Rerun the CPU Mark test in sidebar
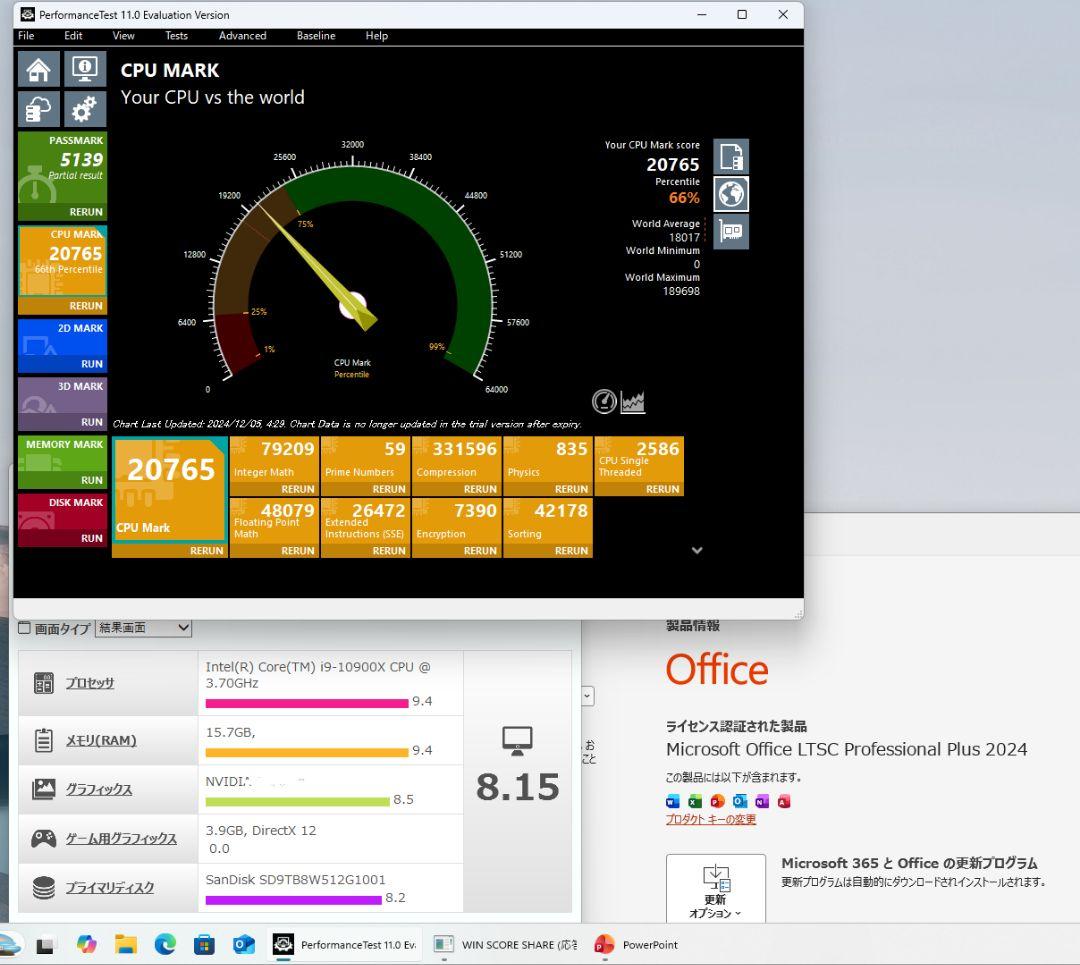This screenshot has height=965, width=1080. click(86, 306)
